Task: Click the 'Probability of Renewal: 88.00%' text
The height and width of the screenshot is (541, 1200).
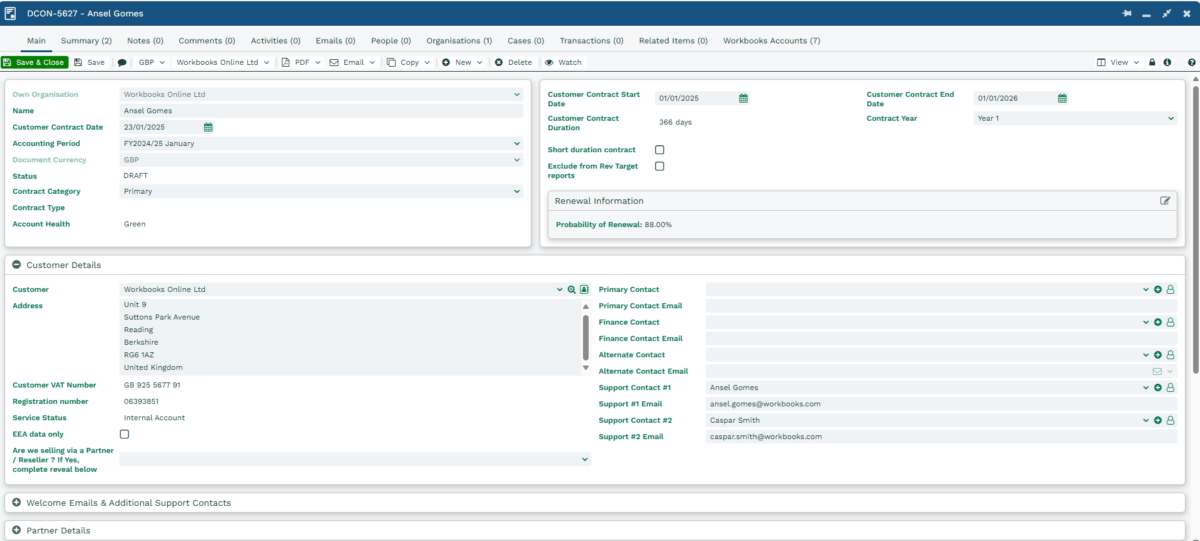Action: (x=614, y=224)
